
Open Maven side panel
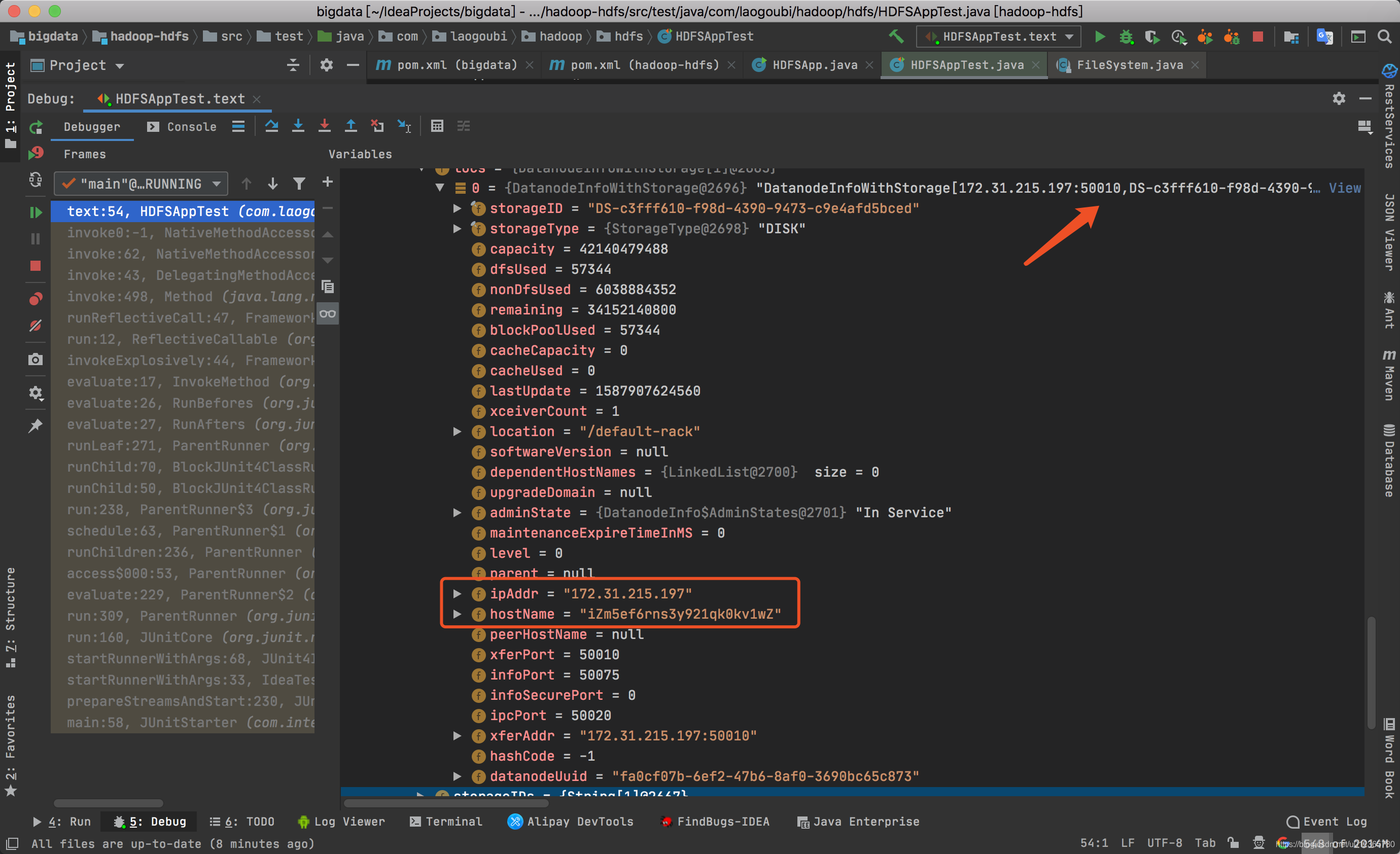pos(1389,375)
